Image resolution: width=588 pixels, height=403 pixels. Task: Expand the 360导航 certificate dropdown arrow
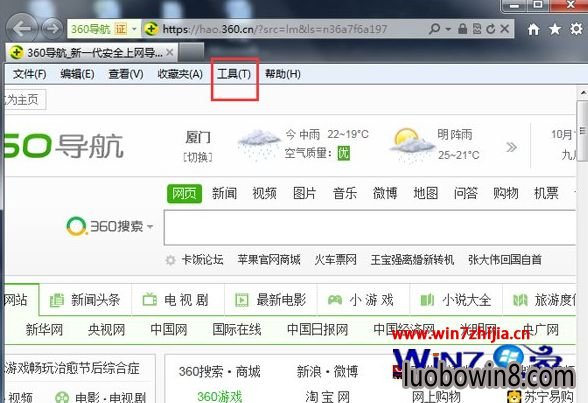coord(134,29)
